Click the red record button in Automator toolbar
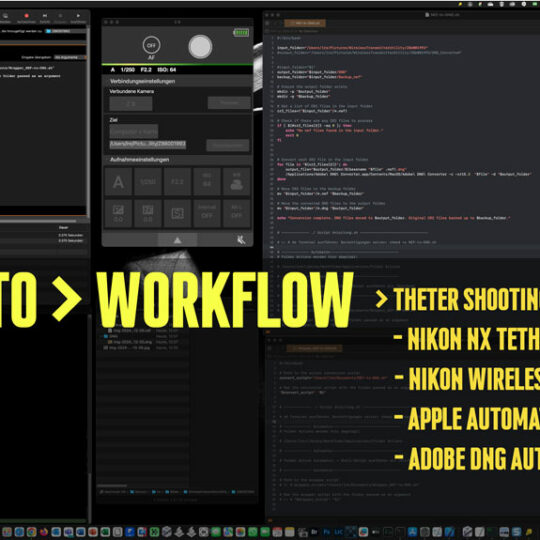 (x=27, y=16)
